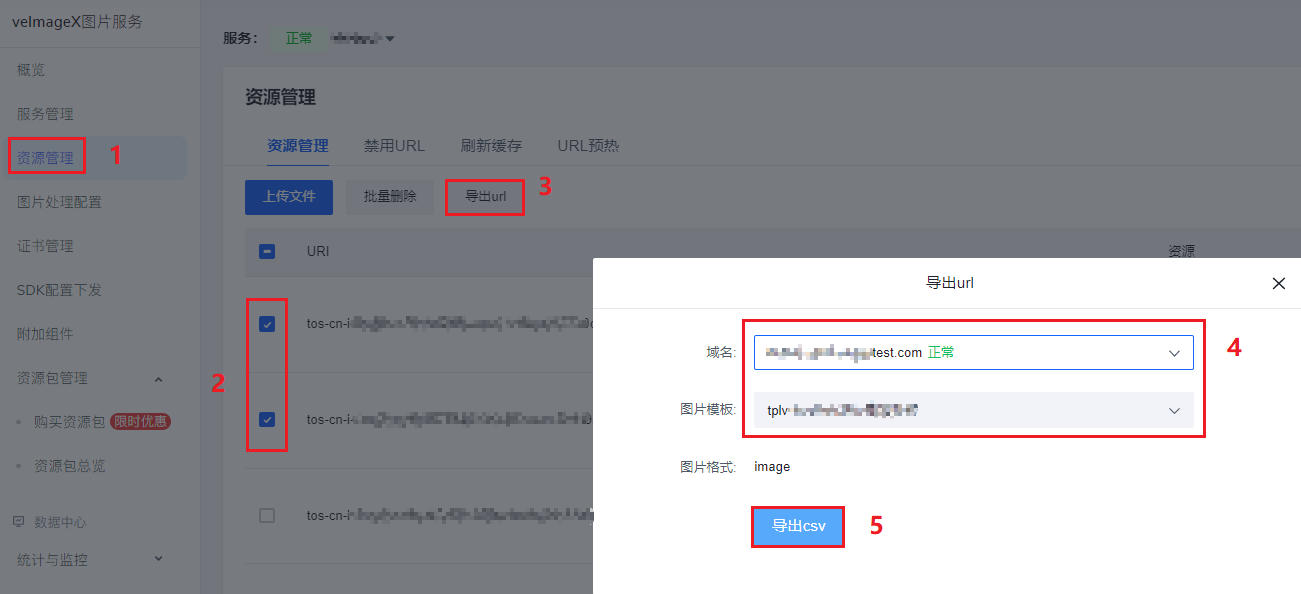Open 购买资源包 sidebar entry
Screen dimensions: 1301x594
[x=69, y=422]
